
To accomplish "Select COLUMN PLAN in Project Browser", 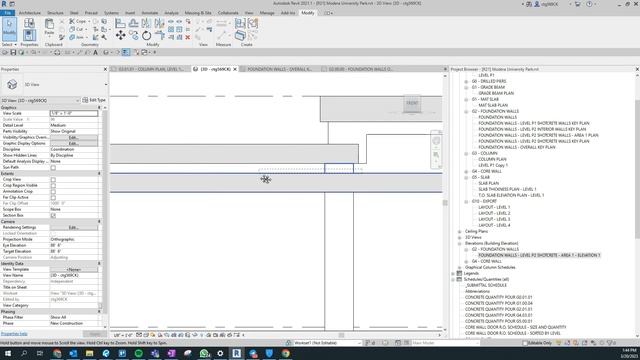I will [x=492, y=160].
